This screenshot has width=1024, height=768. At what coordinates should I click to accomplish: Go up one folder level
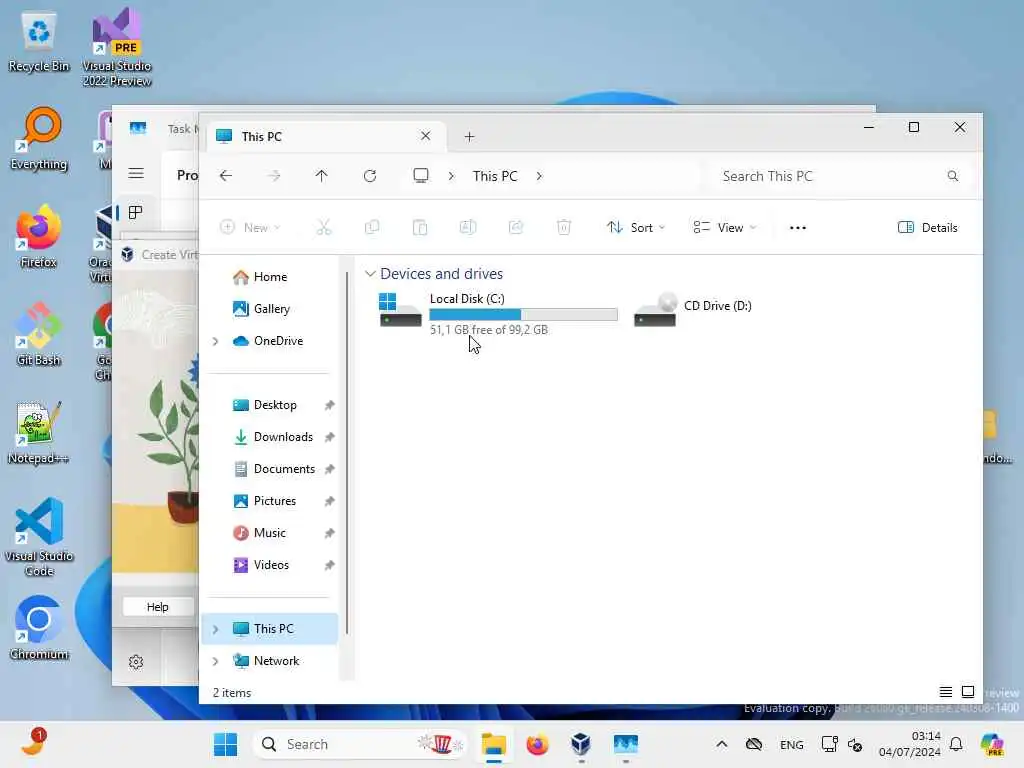[321, 176]
